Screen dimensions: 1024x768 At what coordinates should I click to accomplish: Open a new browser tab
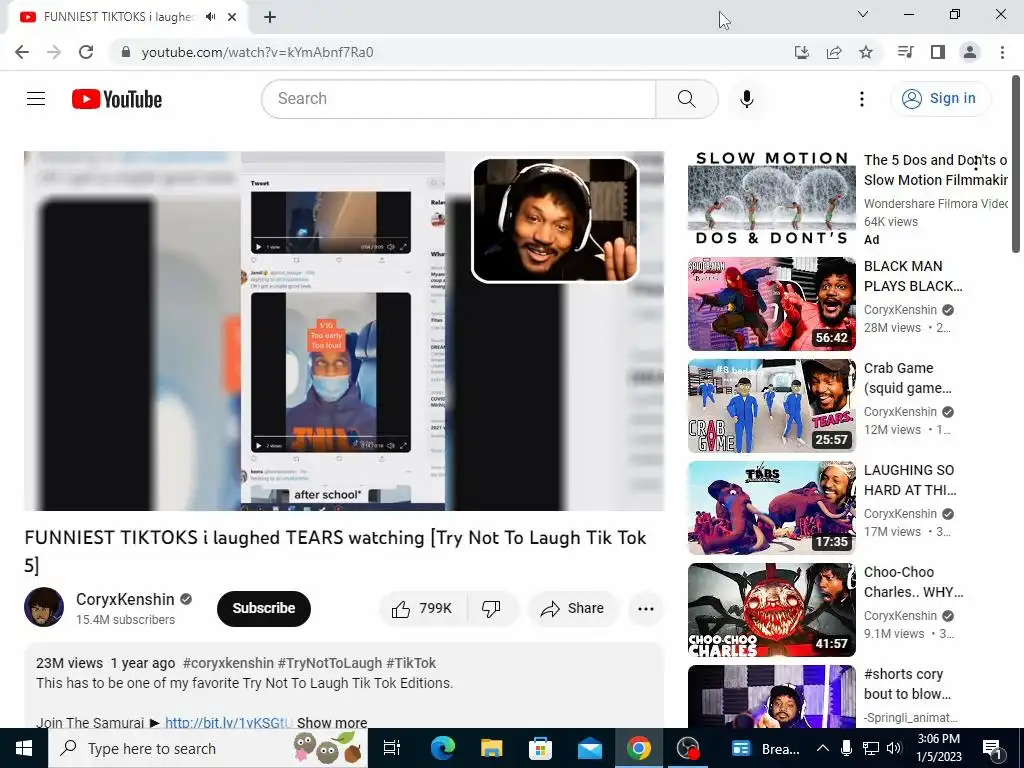click(270, 17)
